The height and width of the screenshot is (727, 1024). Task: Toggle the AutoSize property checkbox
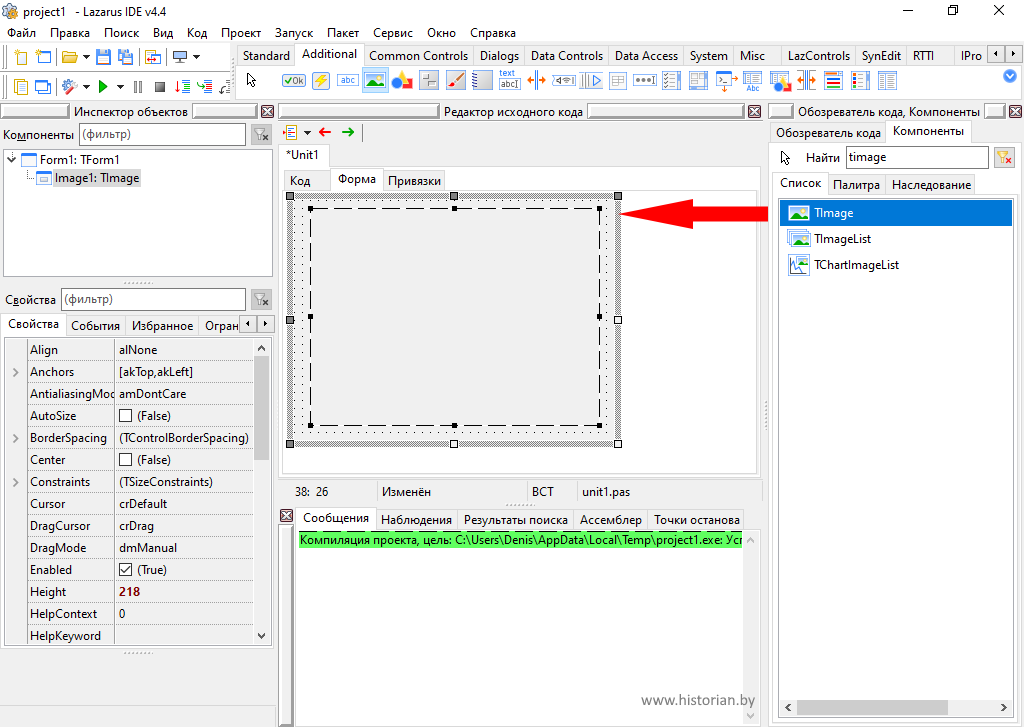coord(126,416)
